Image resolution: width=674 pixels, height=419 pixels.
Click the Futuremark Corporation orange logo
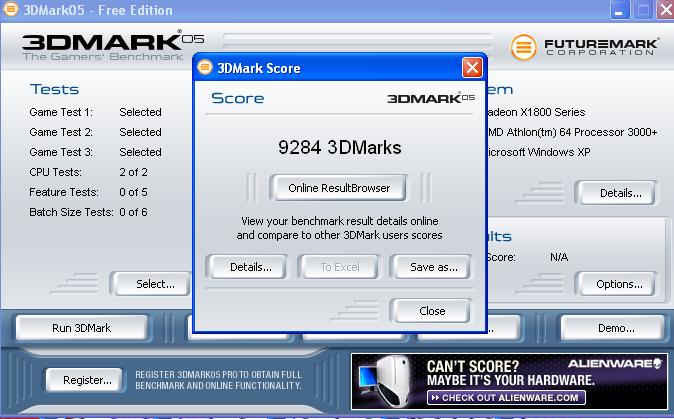pyautogui.click(x=524, y=47)
